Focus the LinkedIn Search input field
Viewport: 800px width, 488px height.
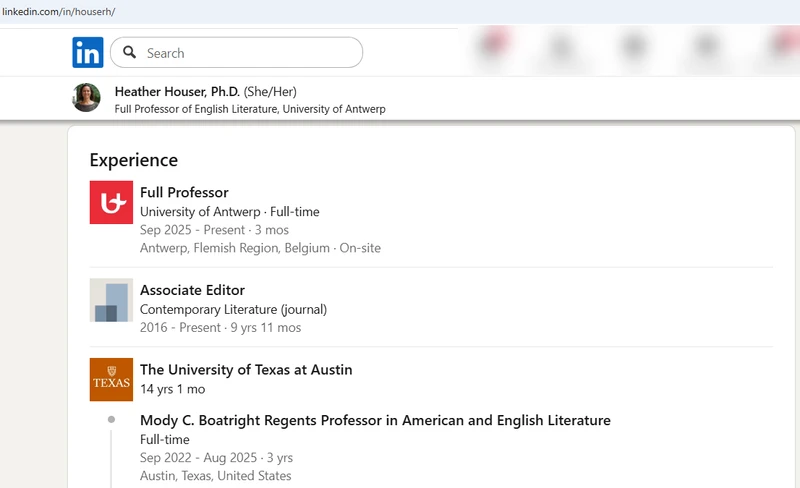tap(236, 52)
